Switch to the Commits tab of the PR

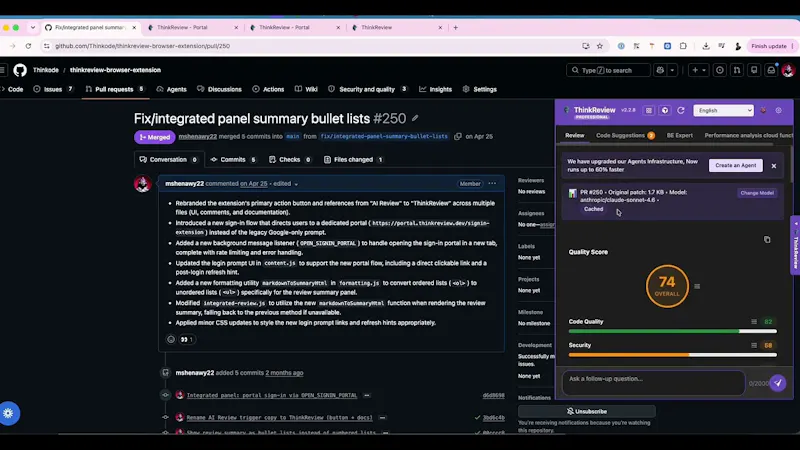233,160
